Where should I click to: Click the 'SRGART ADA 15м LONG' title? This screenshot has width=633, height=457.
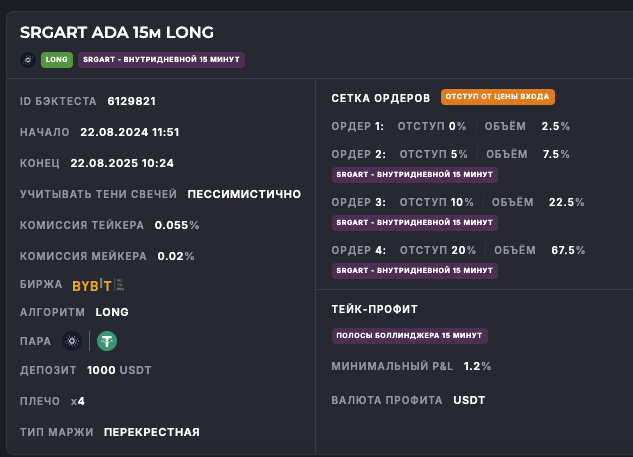116,33
